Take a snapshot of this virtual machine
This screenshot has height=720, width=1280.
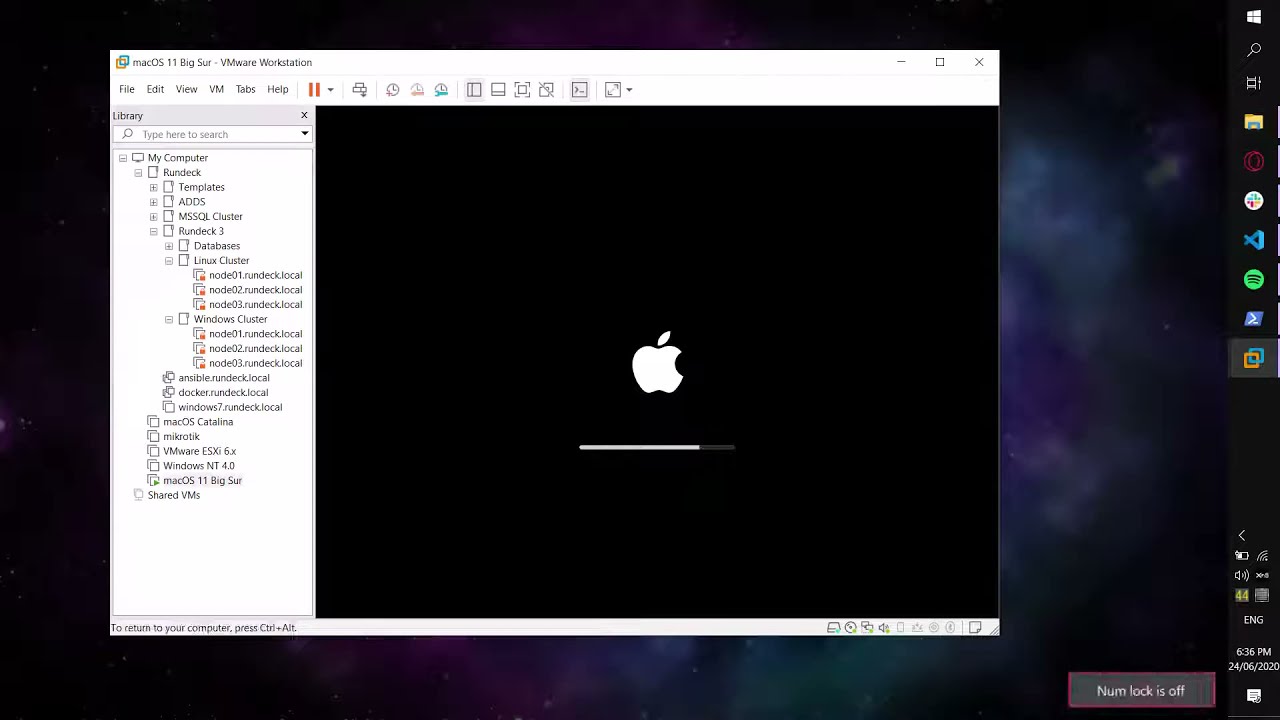(x=393, y=90)
